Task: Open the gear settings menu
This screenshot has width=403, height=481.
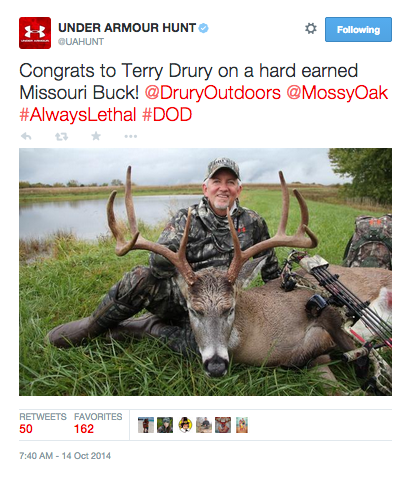Action: pyautogui.click(x=311, y=28)
